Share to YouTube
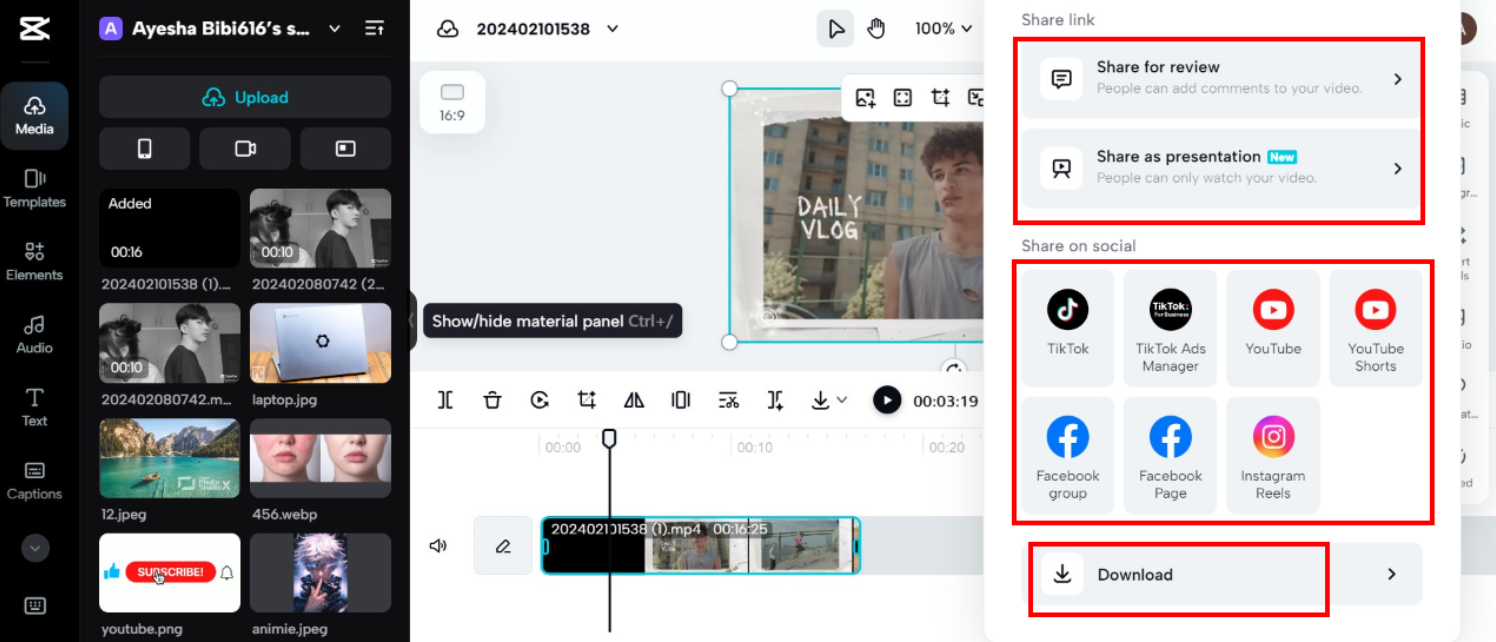 (1273, 327)
